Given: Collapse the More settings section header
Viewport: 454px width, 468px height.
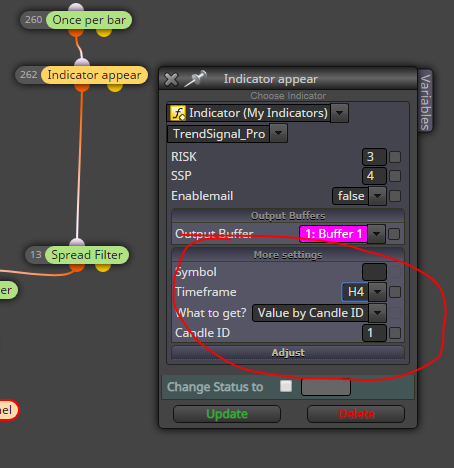Looking at the screenshot, I should (288, 255).
